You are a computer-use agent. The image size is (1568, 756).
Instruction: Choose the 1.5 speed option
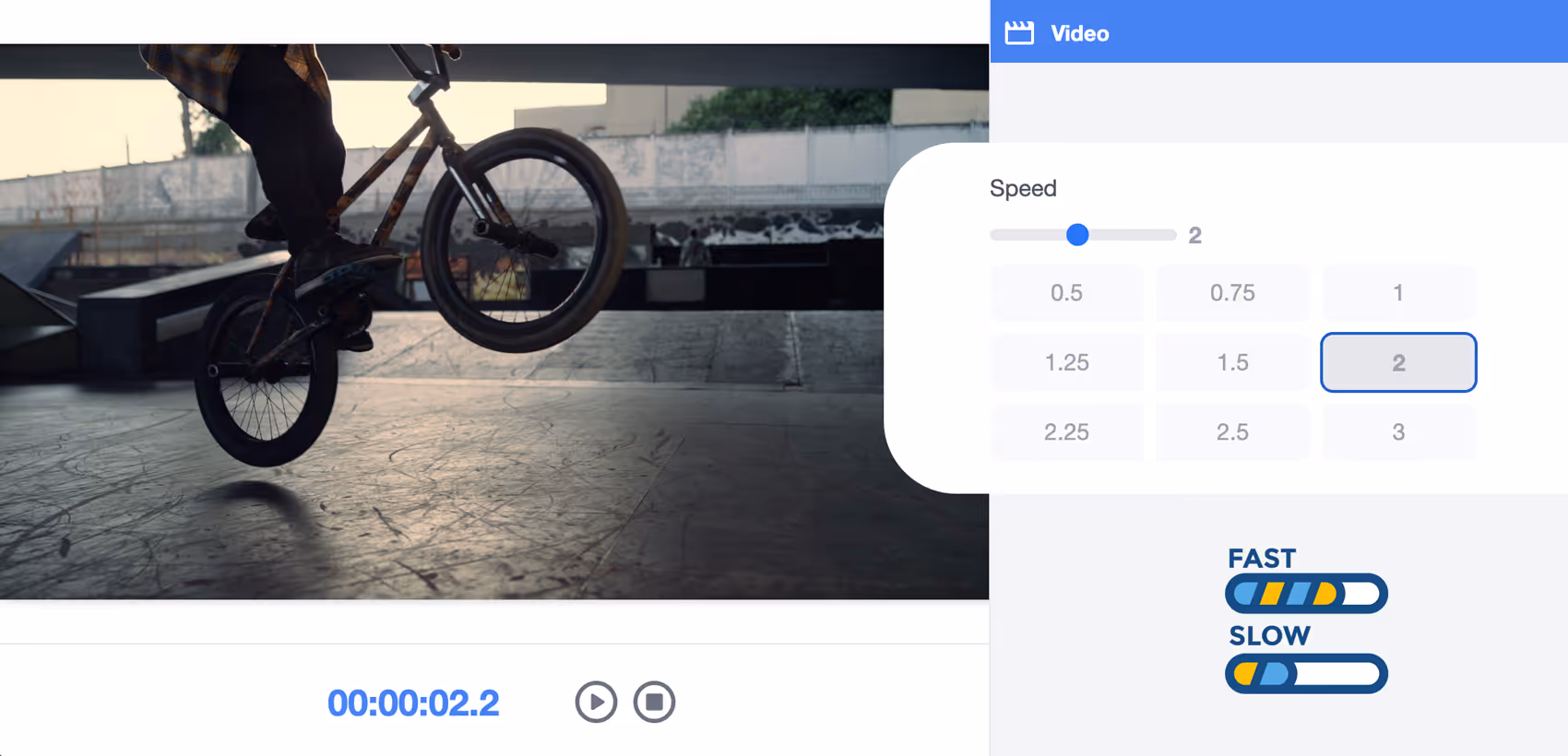pos(1232,362)
